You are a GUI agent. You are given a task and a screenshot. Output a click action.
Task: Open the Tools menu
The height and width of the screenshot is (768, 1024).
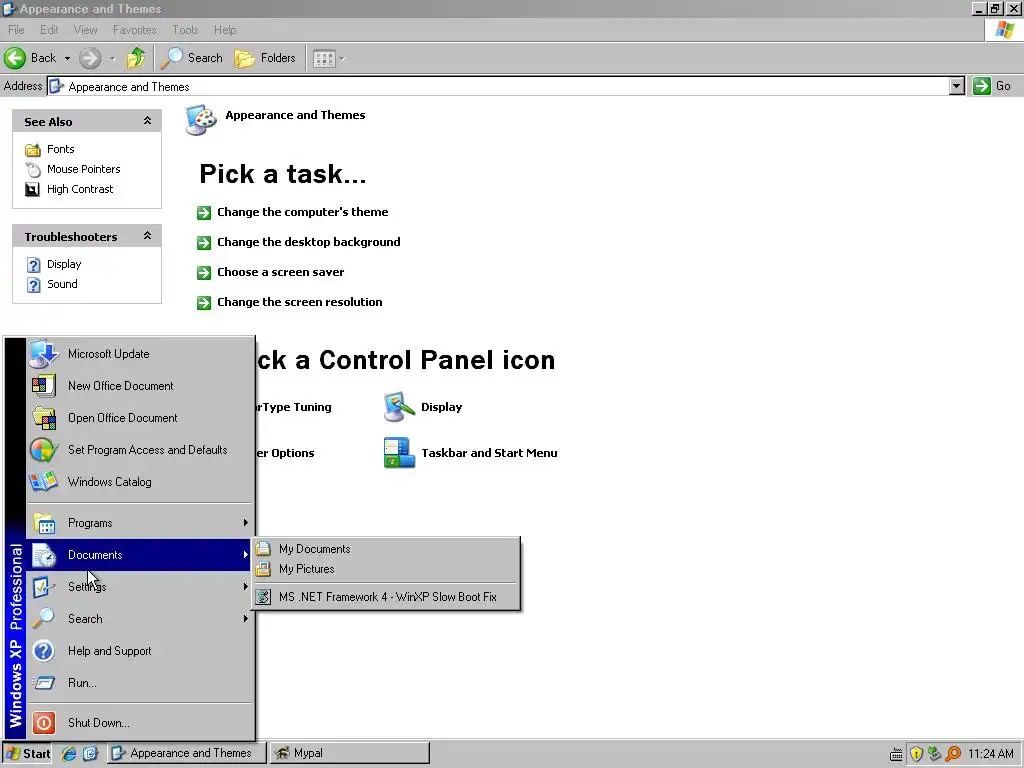tap(185, 30)
